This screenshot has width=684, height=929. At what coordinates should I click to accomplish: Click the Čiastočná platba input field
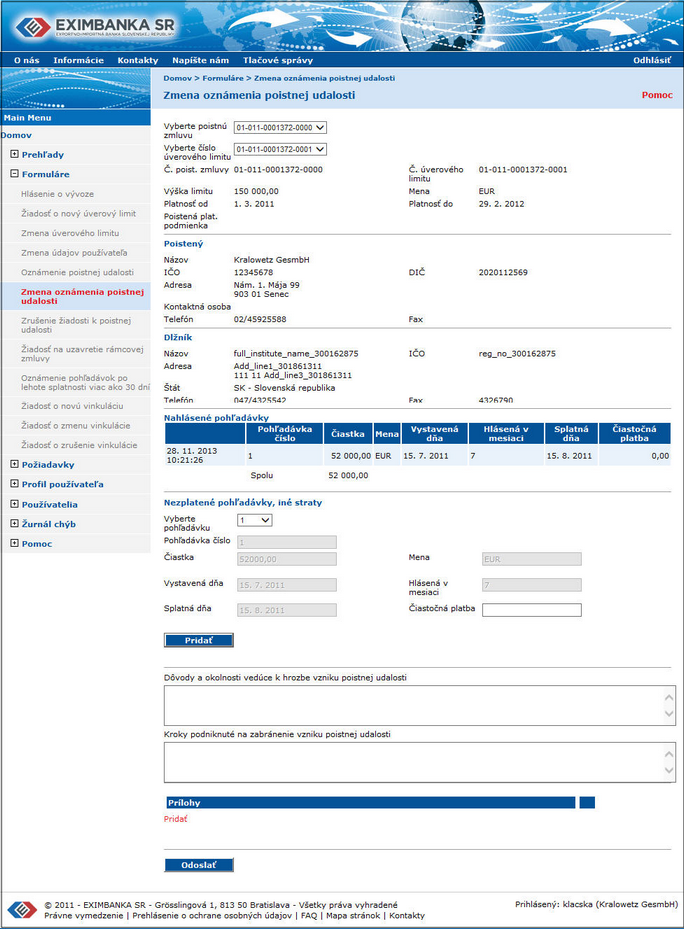click(x=532, y=610)
